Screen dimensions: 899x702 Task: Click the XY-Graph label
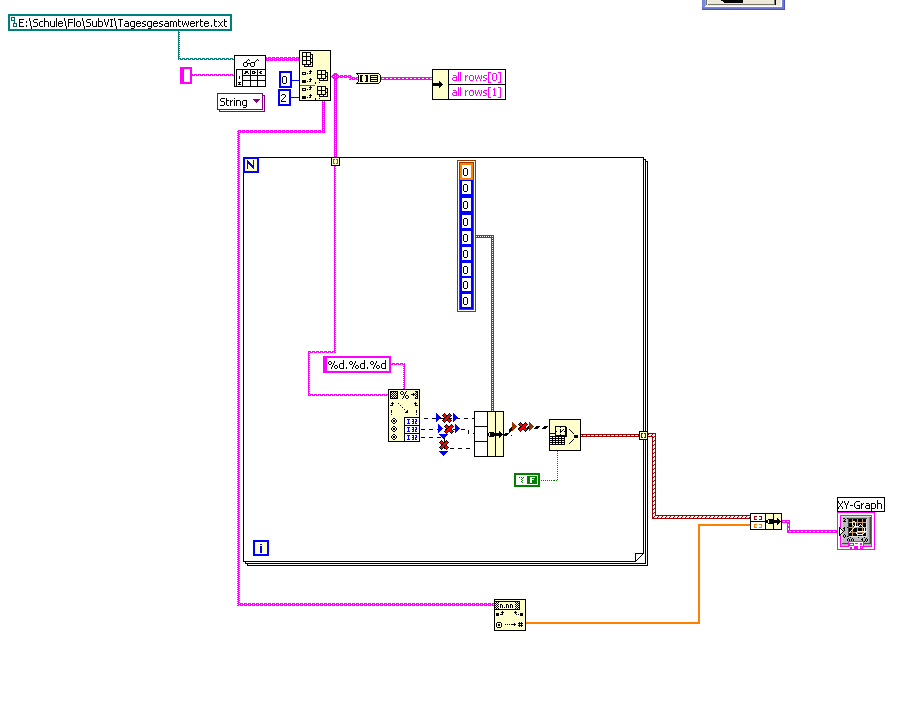(x=860, y=505)
